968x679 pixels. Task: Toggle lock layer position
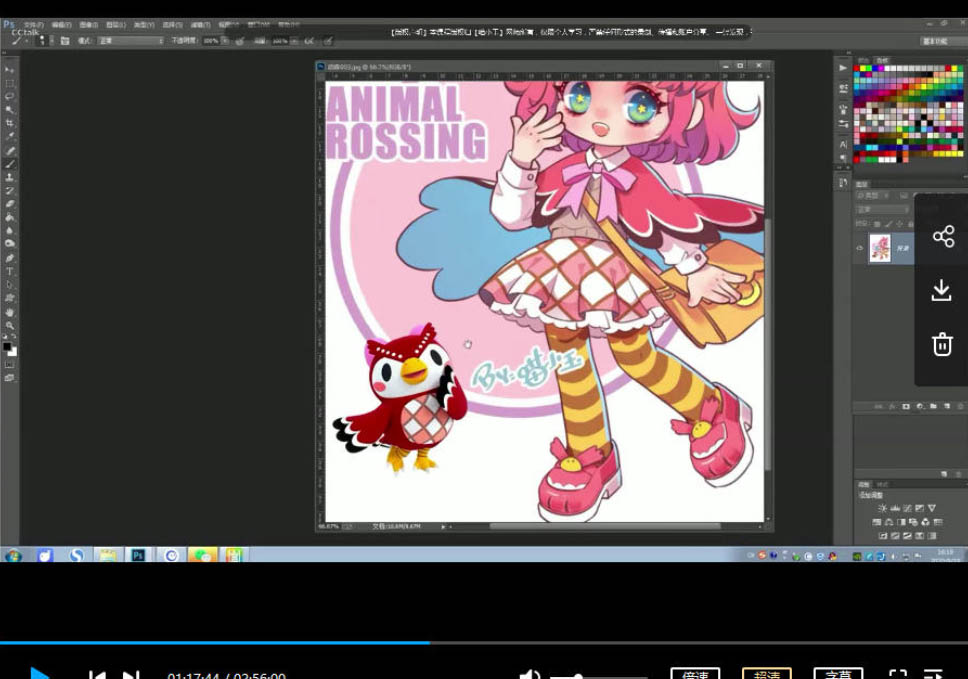click(899, 223)
